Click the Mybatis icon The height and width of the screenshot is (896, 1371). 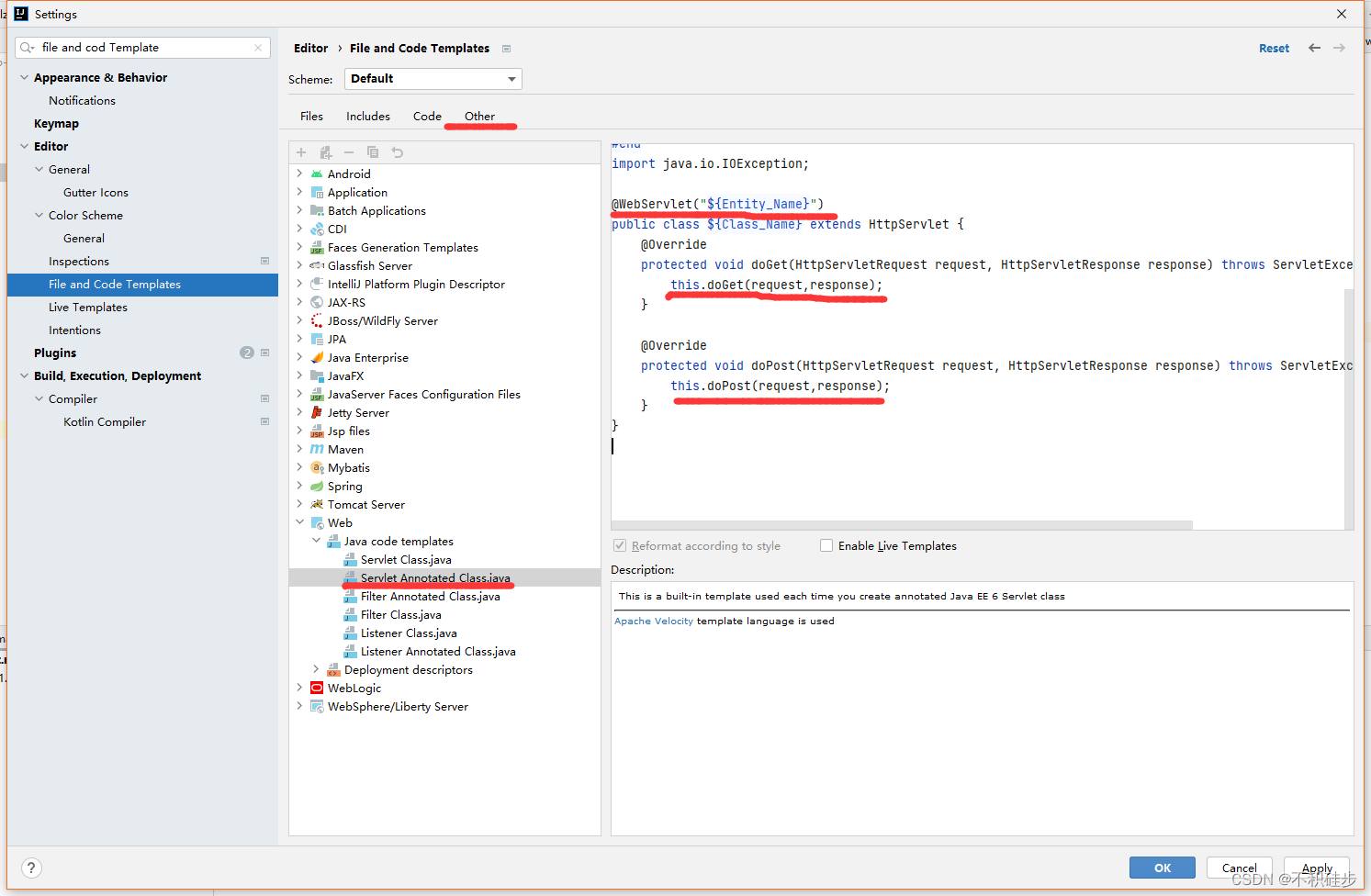coord(317,468)
